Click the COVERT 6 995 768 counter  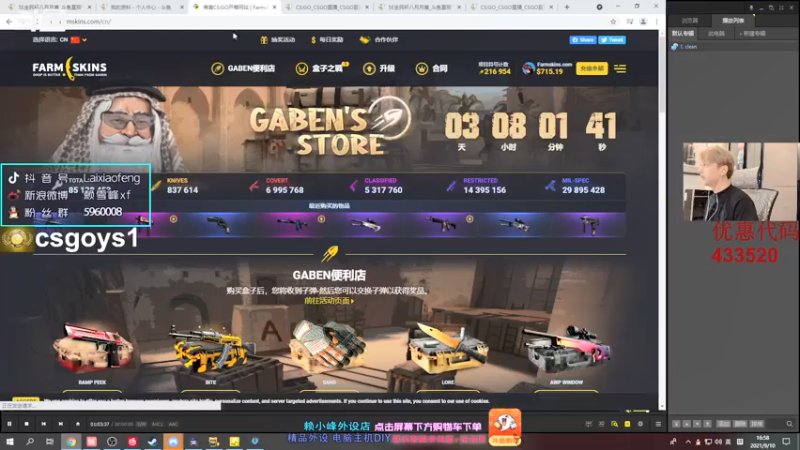[x=277, y=186]
